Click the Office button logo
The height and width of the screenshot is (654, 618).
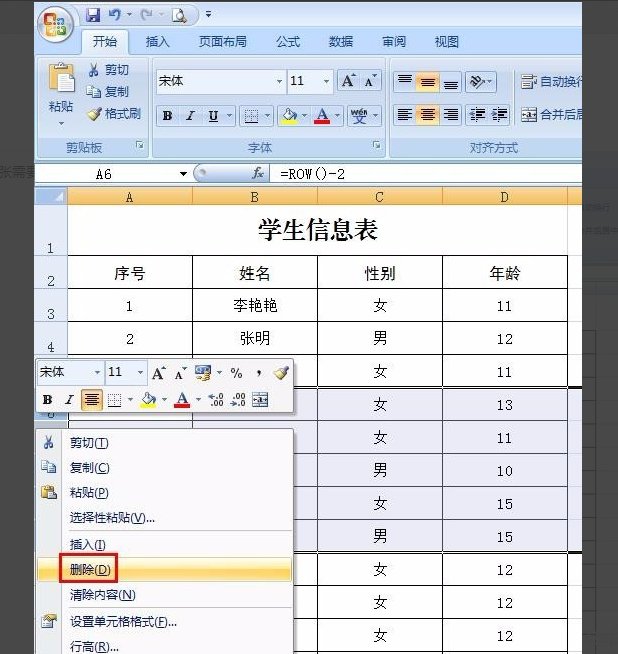click(55, 25)
